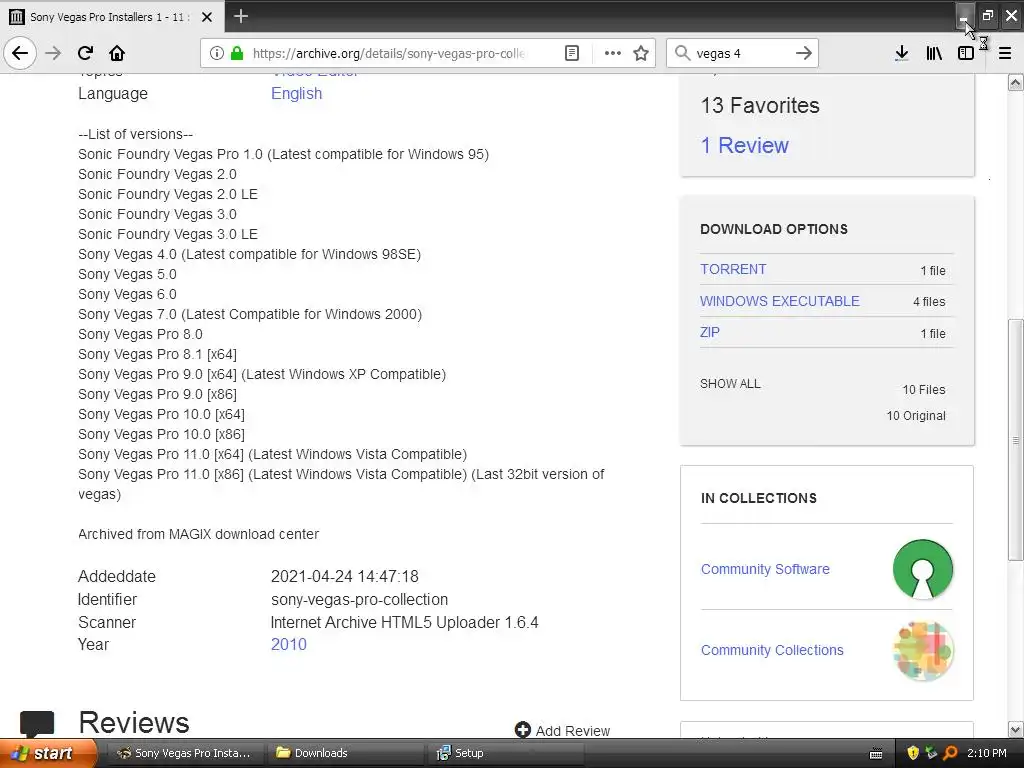Go back with the browser back arrow
Image resolution: width=1024 pixels, height=768 pixels.
(20, 53)
